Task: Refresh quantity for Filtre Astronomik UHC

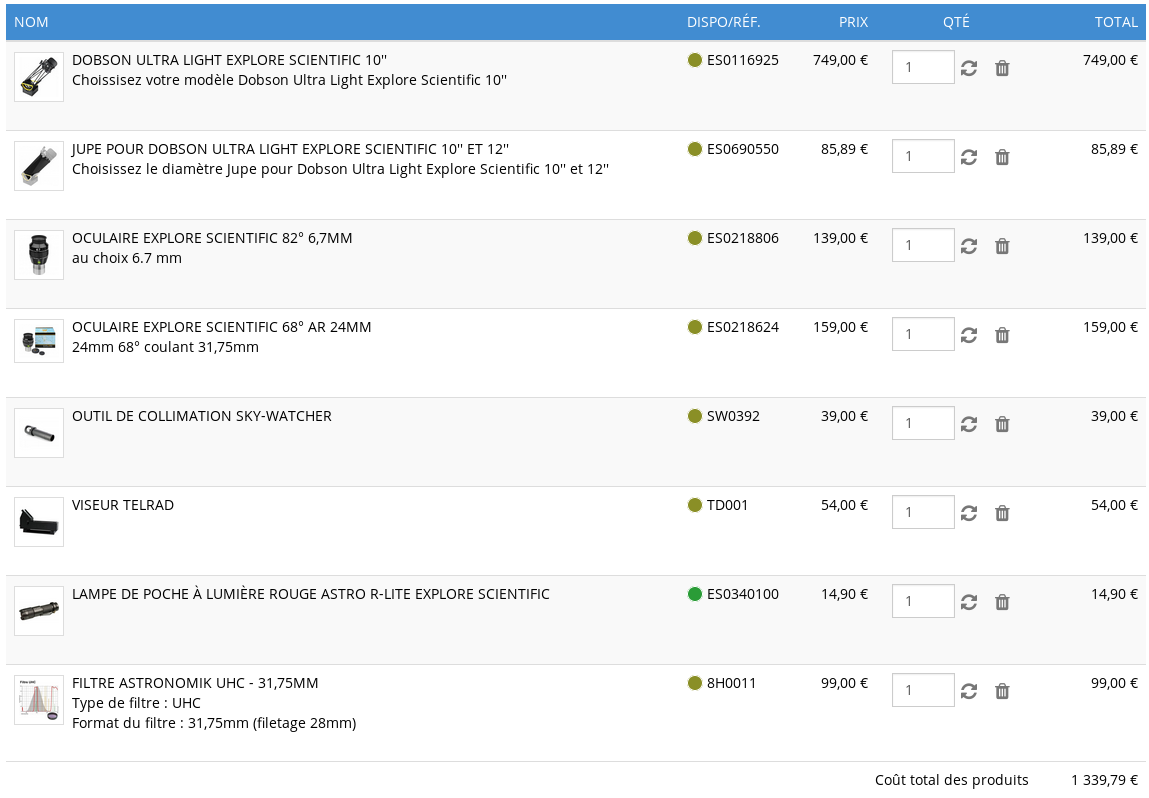Action: (969, 691)
